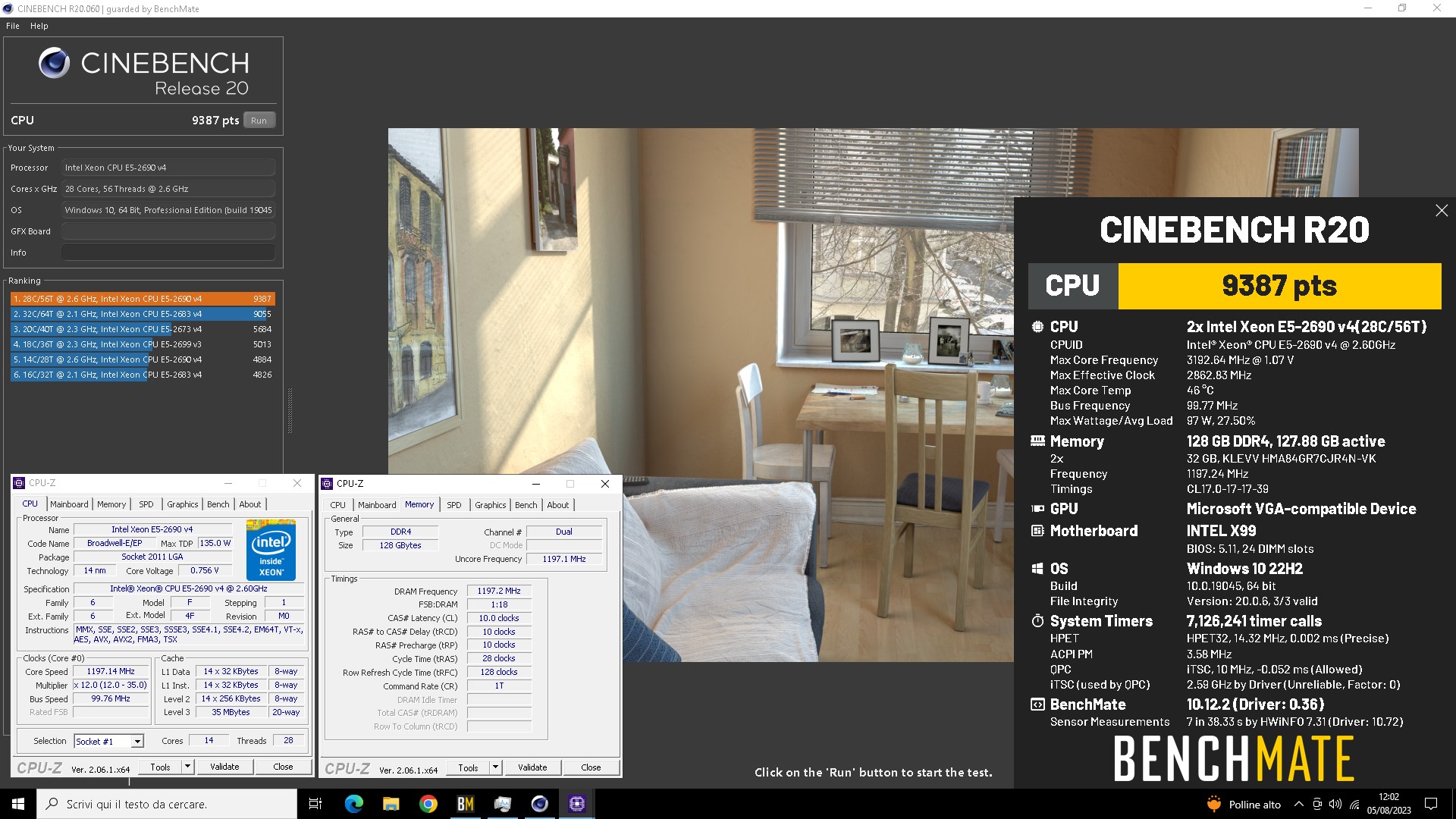Image resolution: width=1456 pixels, height=819 pixels.
Task: Open Google Chrome from the taskbar
Action: click(x=428, y=804)
